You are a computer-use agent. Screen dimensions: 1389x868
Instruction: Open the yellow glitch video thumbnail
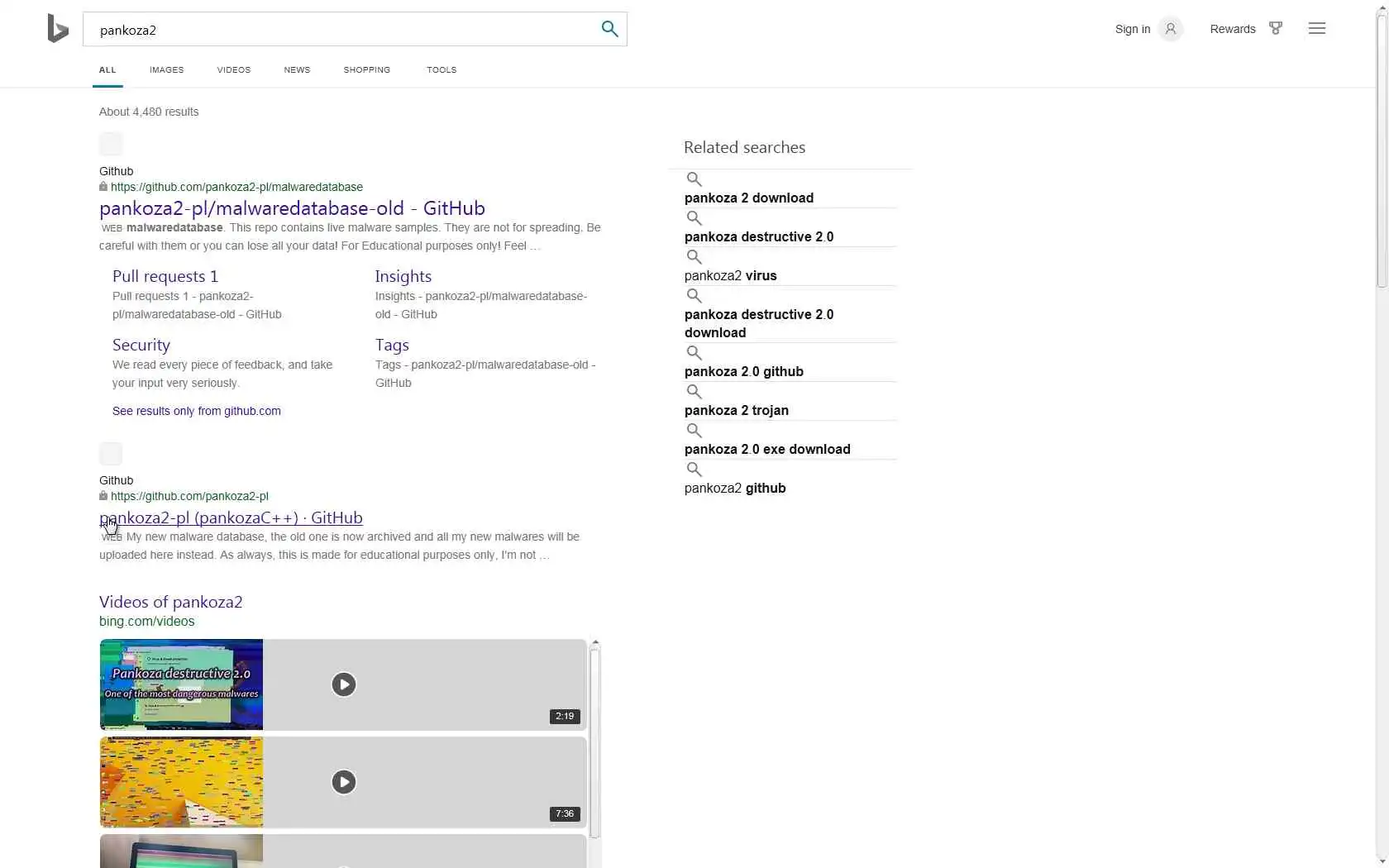[181, 782]
